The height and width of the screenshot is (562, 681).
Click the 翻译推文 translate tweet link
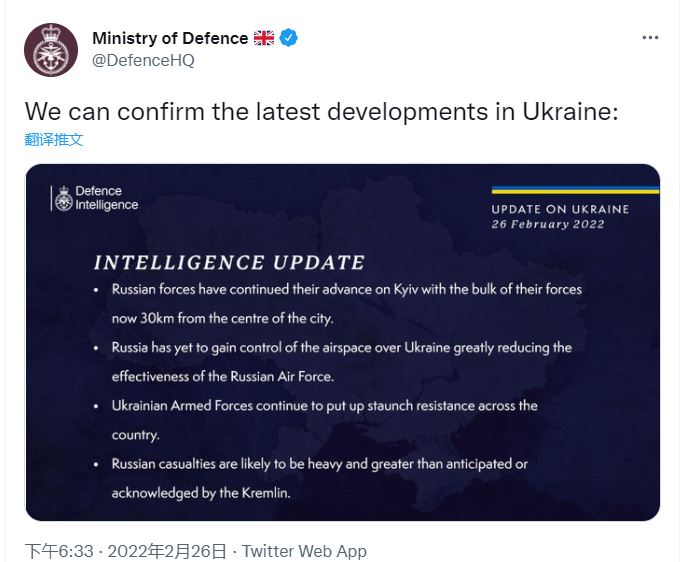54,139
